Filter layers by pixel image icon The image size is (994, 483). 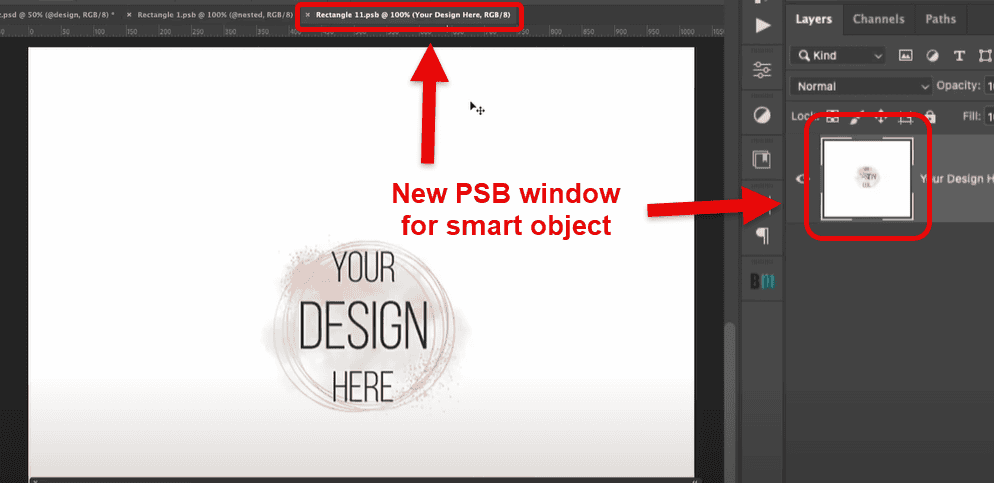pyautogui.click(x=905, y=56)
